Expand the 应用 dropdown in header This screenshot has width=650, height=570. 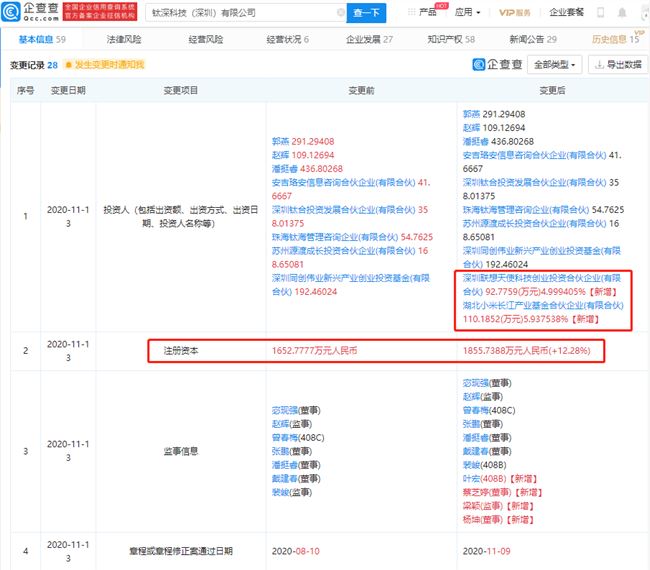pyautogui.click(x=467, y=12)
